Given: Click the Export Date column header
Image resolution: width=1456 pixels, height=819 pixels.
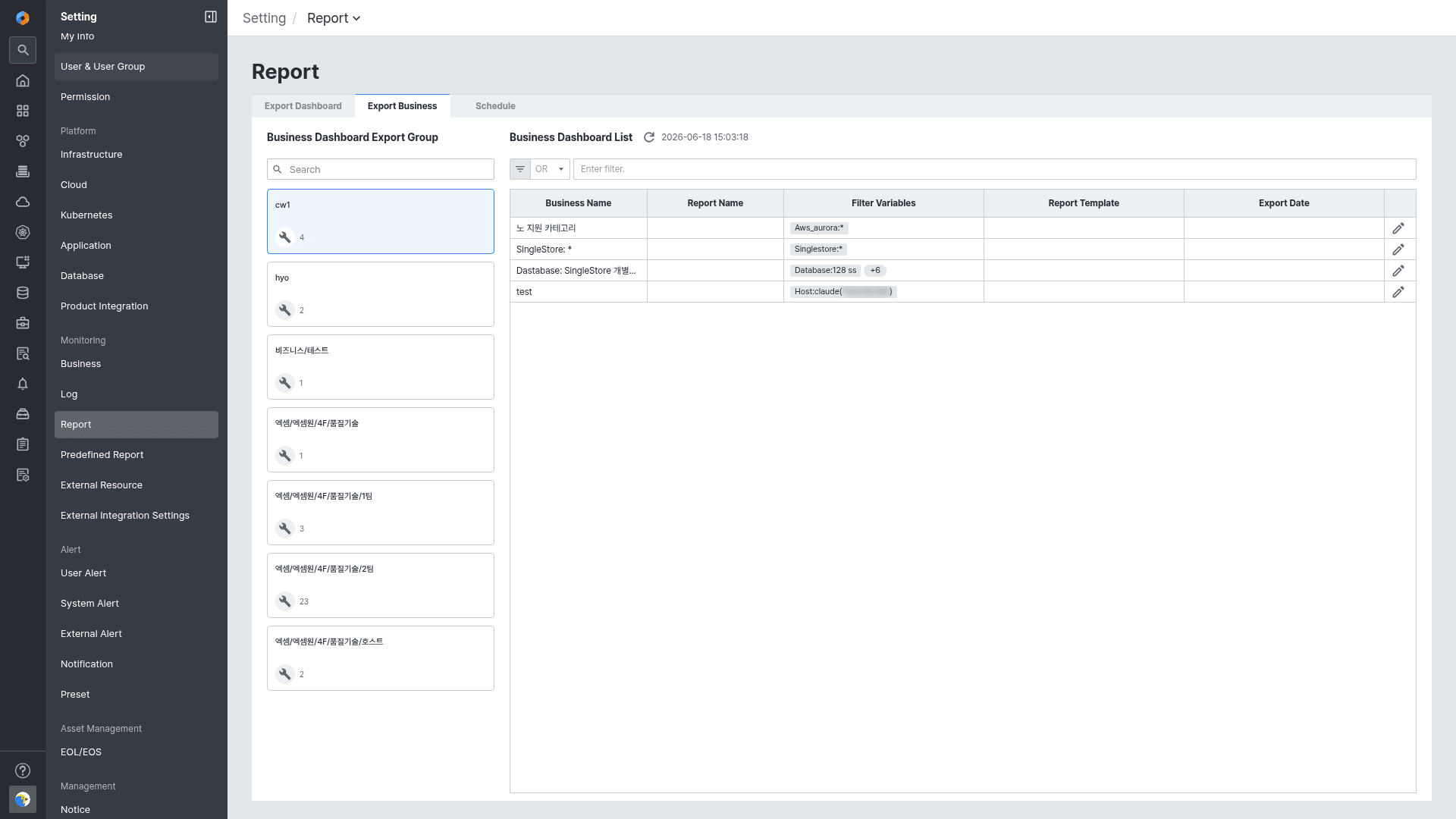Looking at the screenshot, I should click(x=1284, y=203).
